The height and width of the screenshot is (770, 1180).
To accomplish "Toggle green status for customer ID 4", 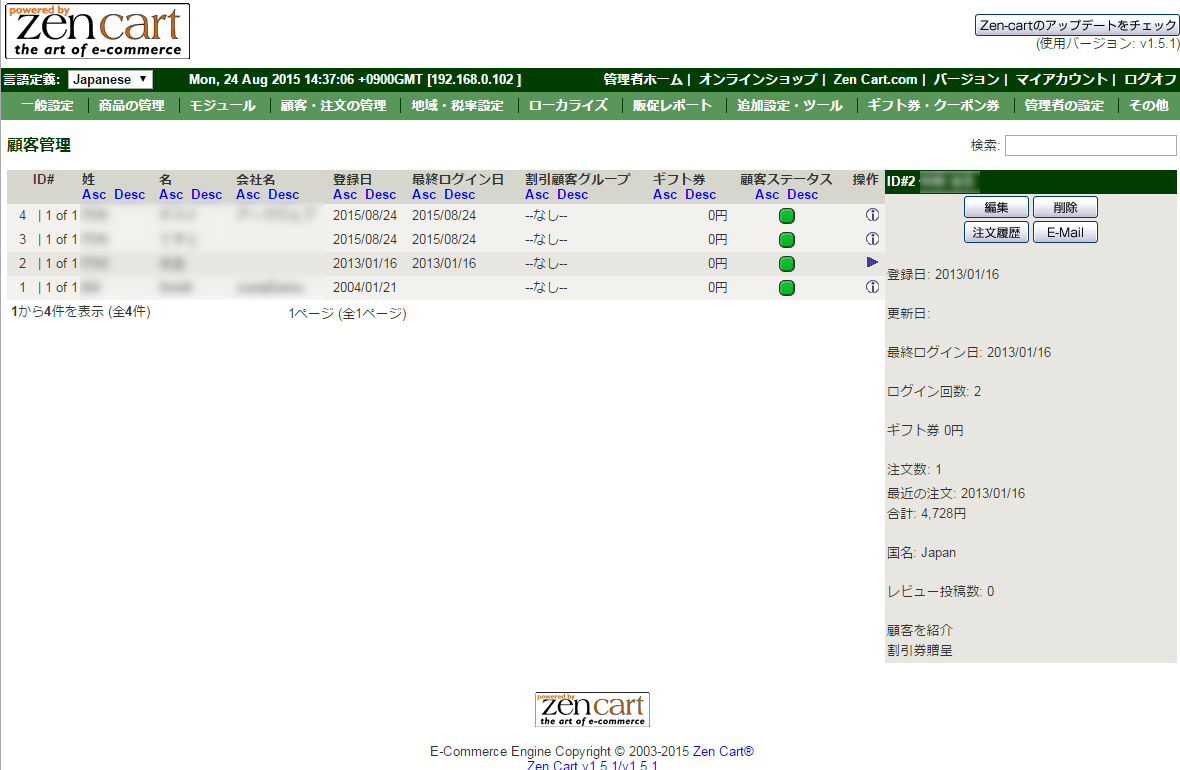I will [787, 216].
